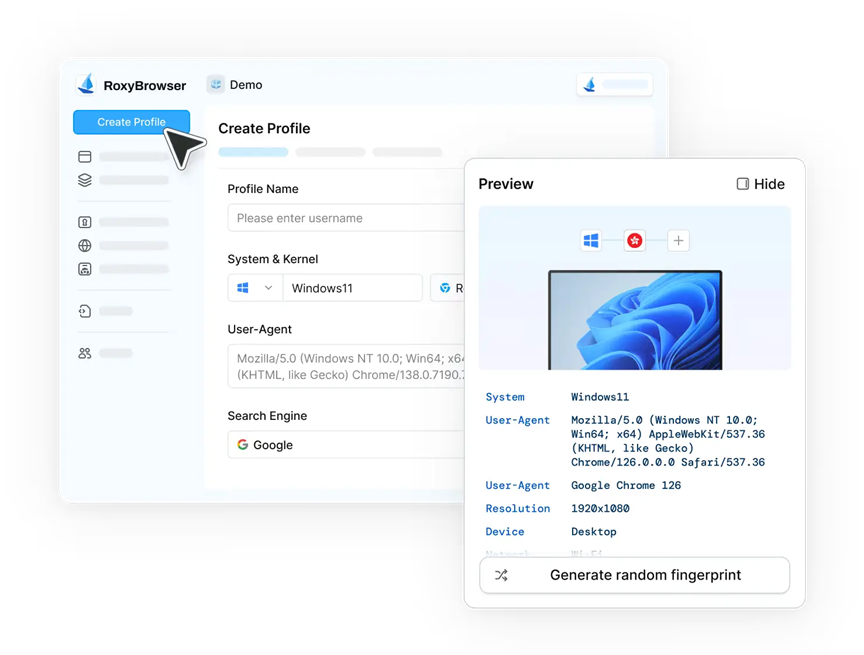The image size is (864, 655).
Task: Switch to the Demo tab
Action: coord(235,85)
